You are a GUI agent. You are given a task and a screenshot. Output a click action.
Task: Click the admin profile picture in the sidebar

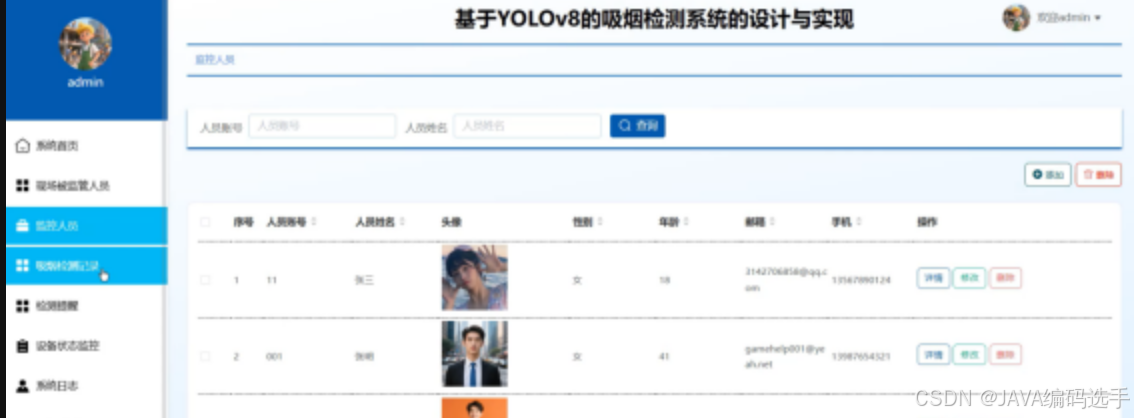click(85, 44)
